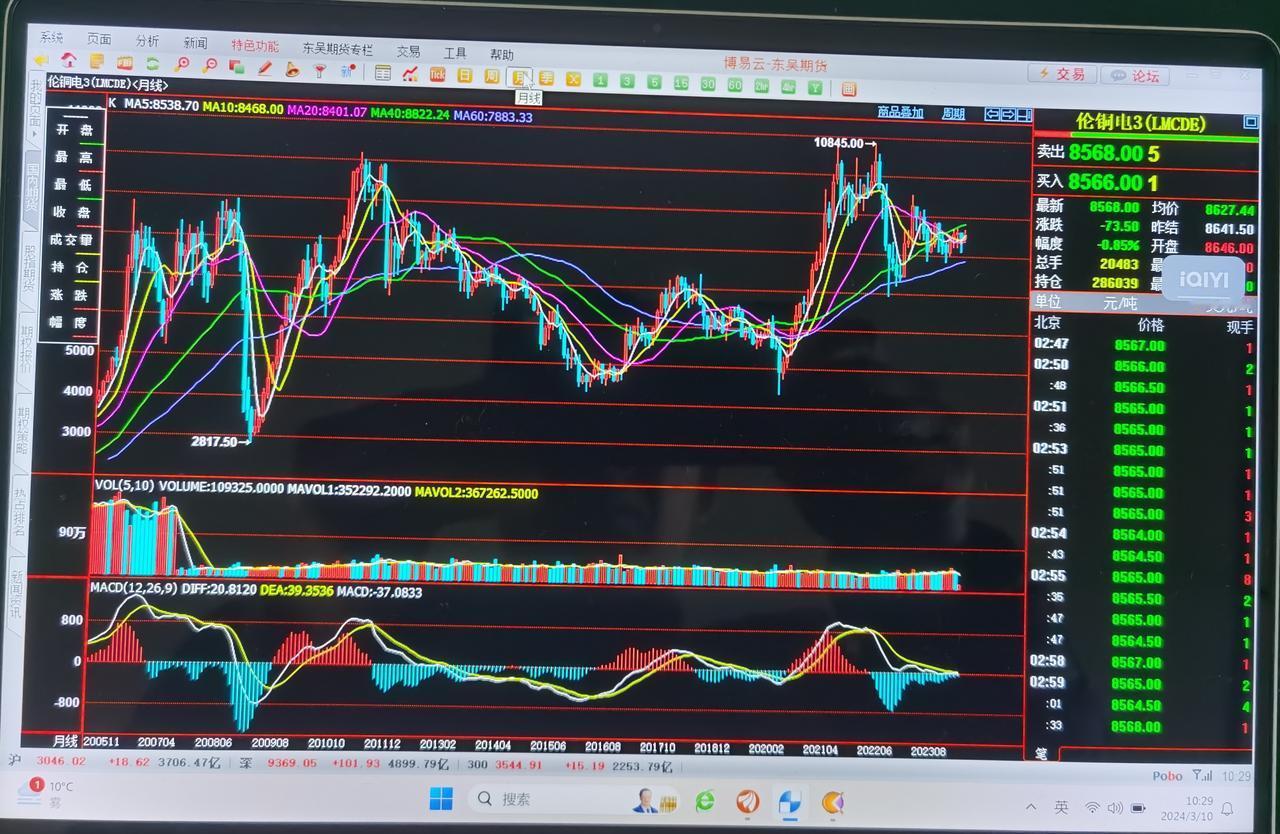Click the 10845.00 high price label

point(838,143)
